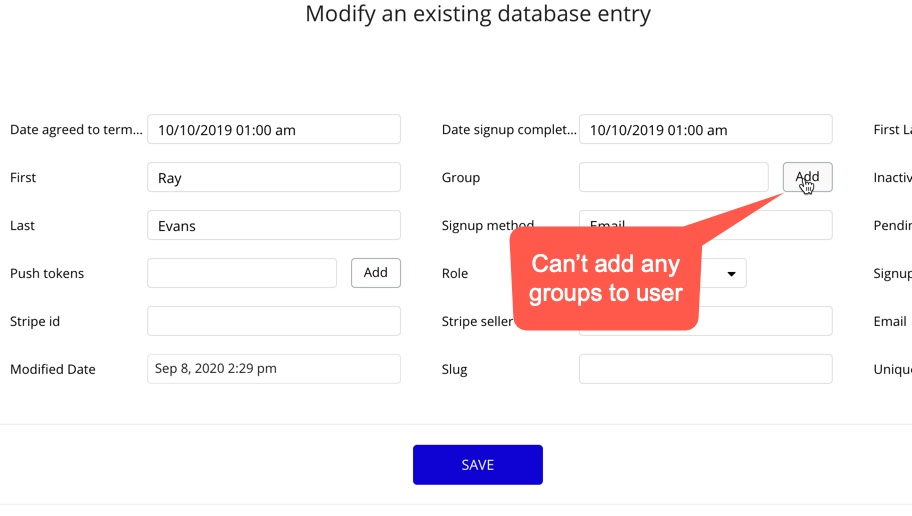Focus the empty Group input field

674,177
